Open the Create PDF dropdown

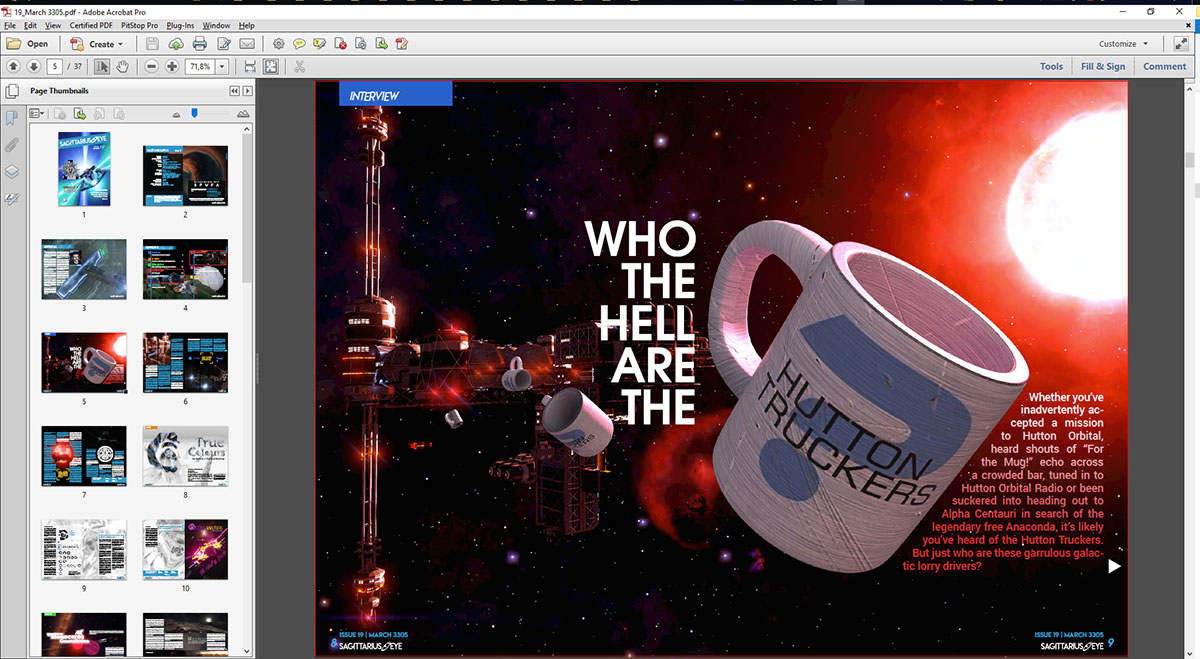(97, 44)
